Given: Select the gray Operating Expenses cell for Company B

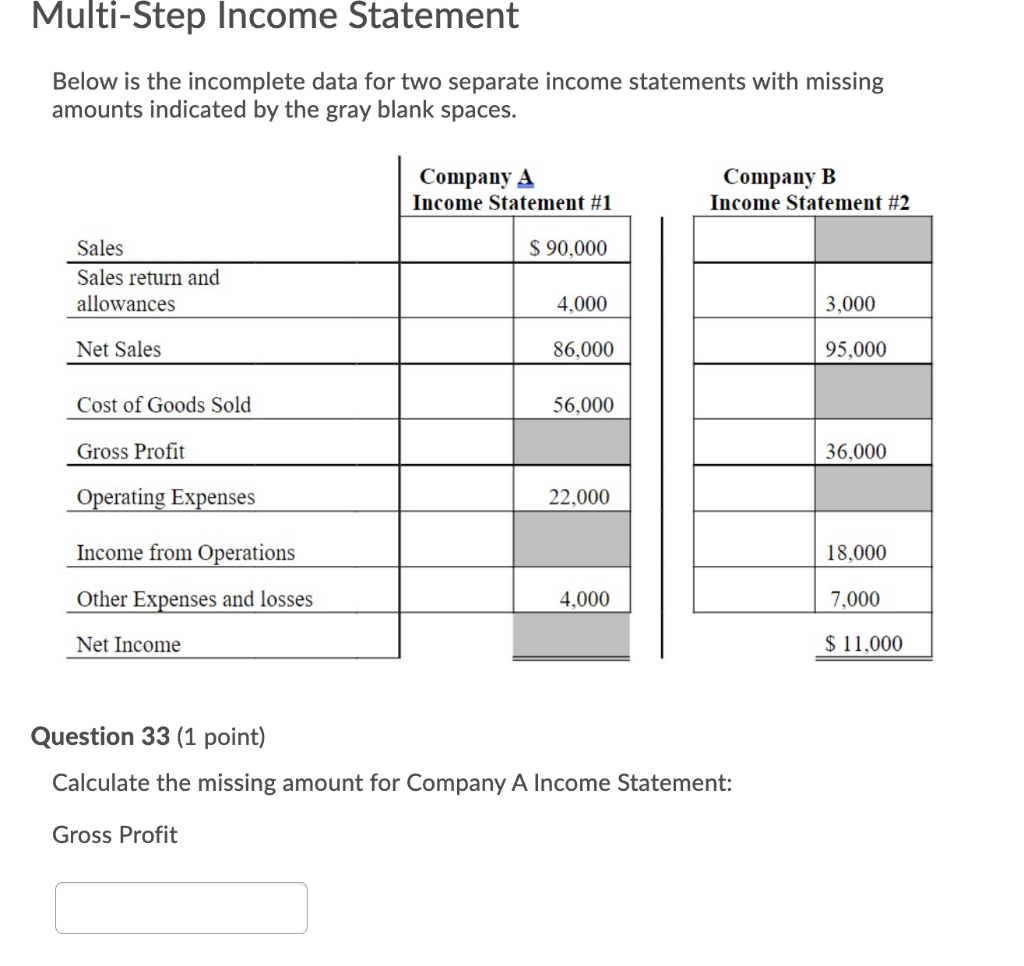Looking at the screenshot, I should pyautogui.click(x=872, y=490).
